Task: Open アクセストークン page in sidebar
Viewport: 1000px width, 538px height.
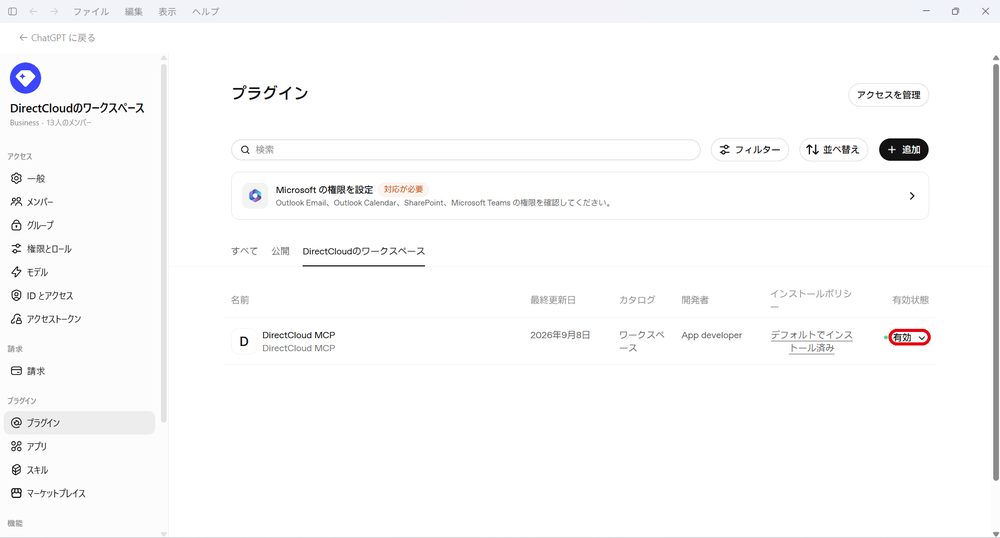Action: 80,319
